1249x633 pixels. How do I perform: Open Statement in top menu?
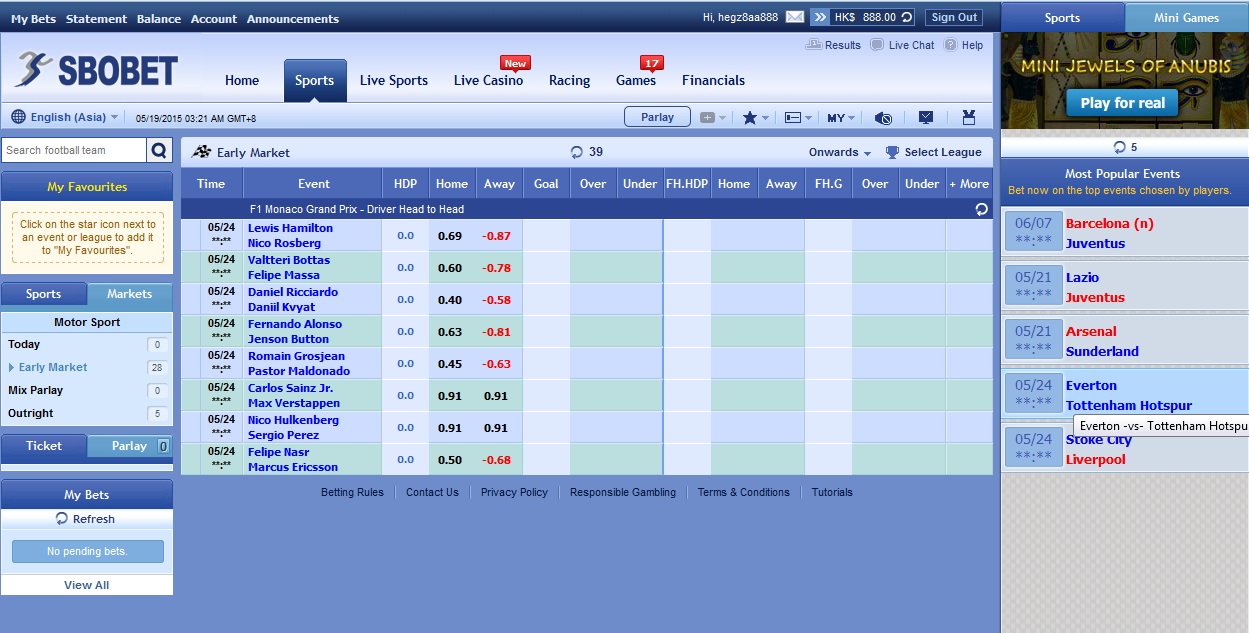[96, 19]
